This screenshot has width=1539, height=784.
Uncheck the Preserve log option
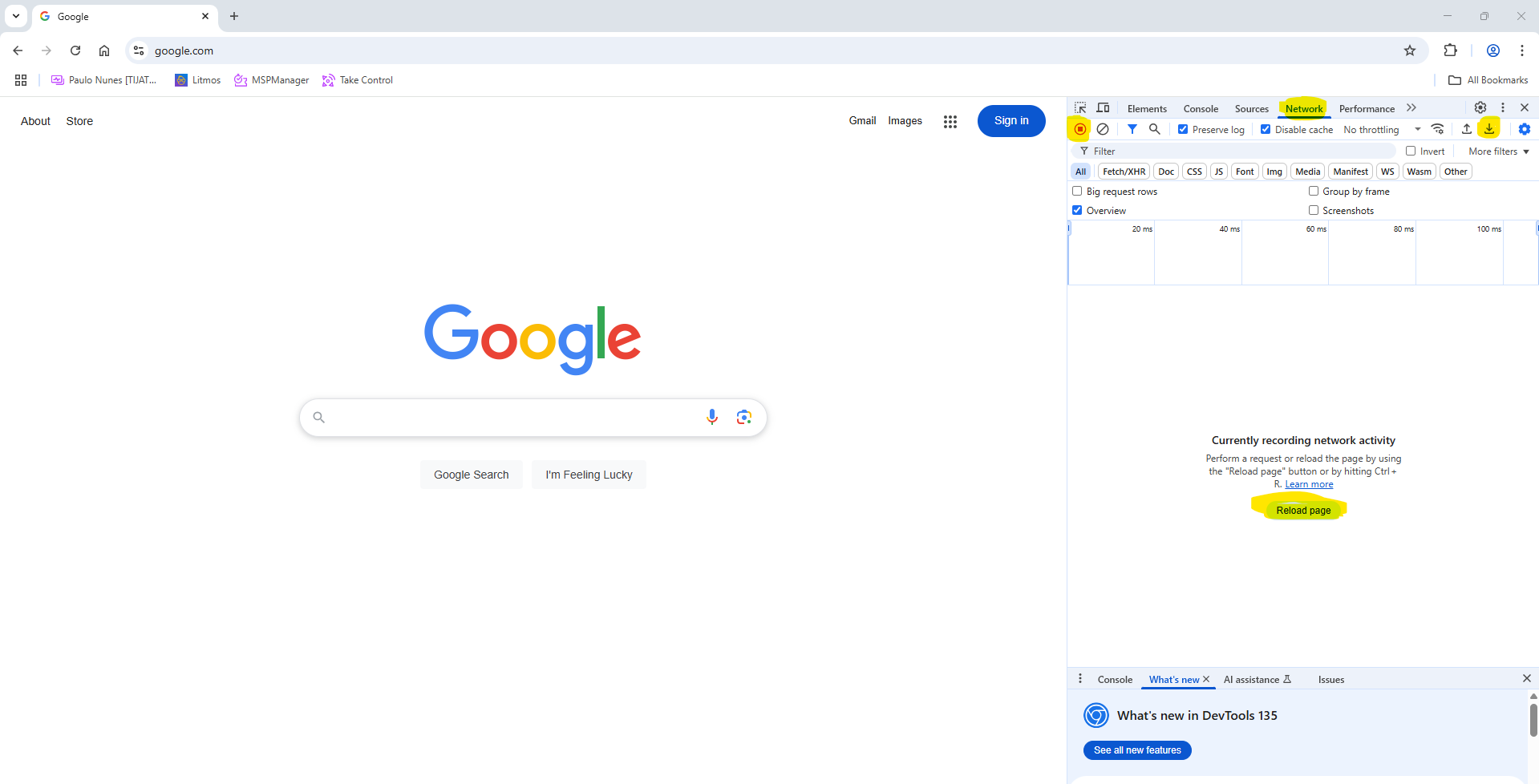click(1183, 129)
